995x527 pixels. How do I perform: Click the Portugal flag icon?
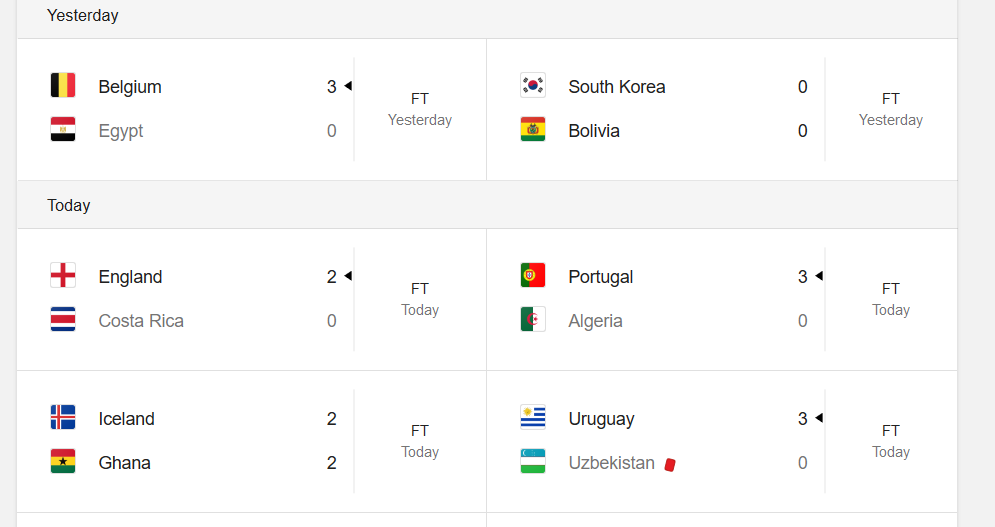tap(533, 275)
